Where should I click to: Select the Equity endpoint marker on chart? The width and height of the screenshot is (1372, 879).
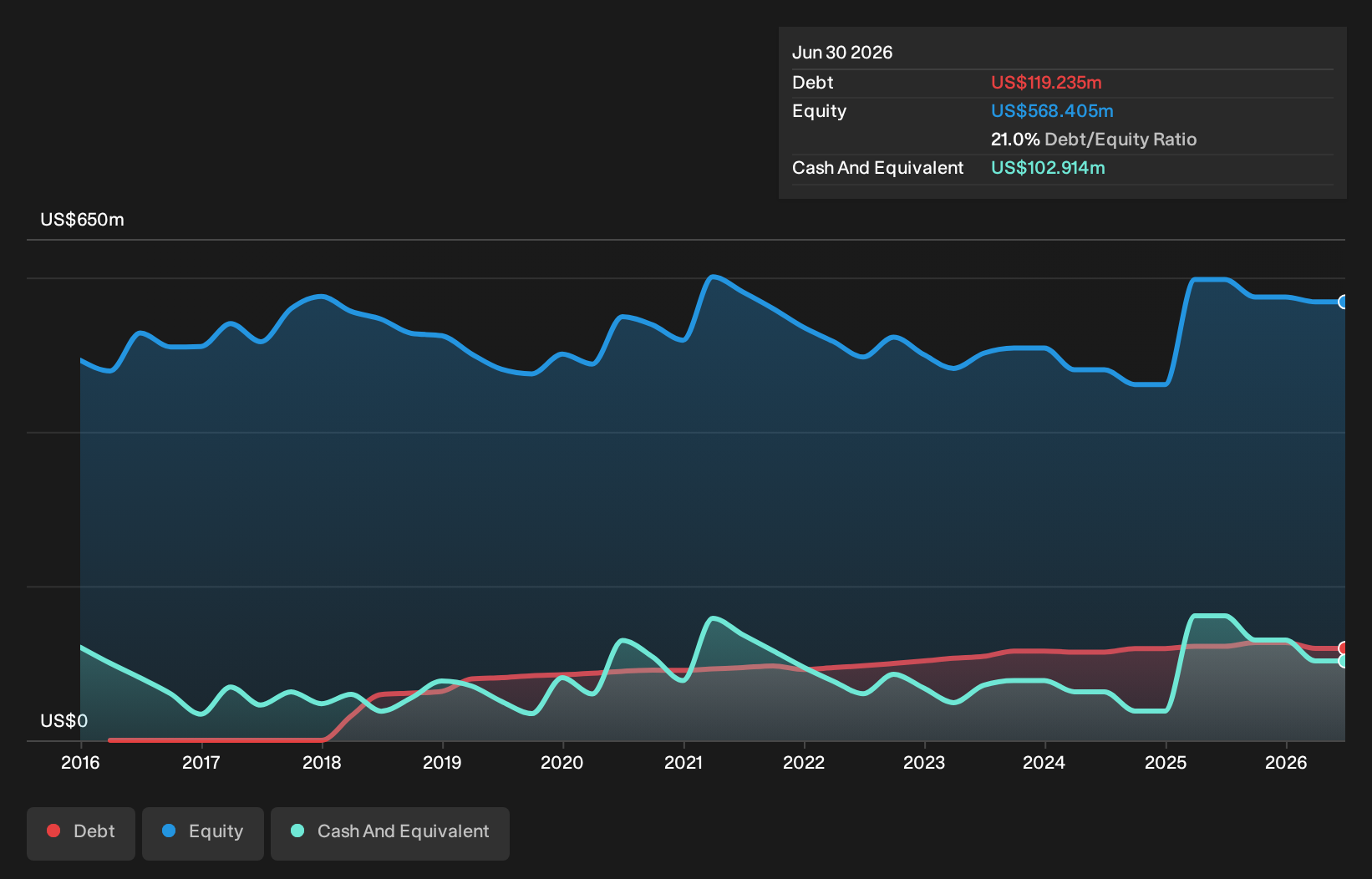[x=1344, y=302]
